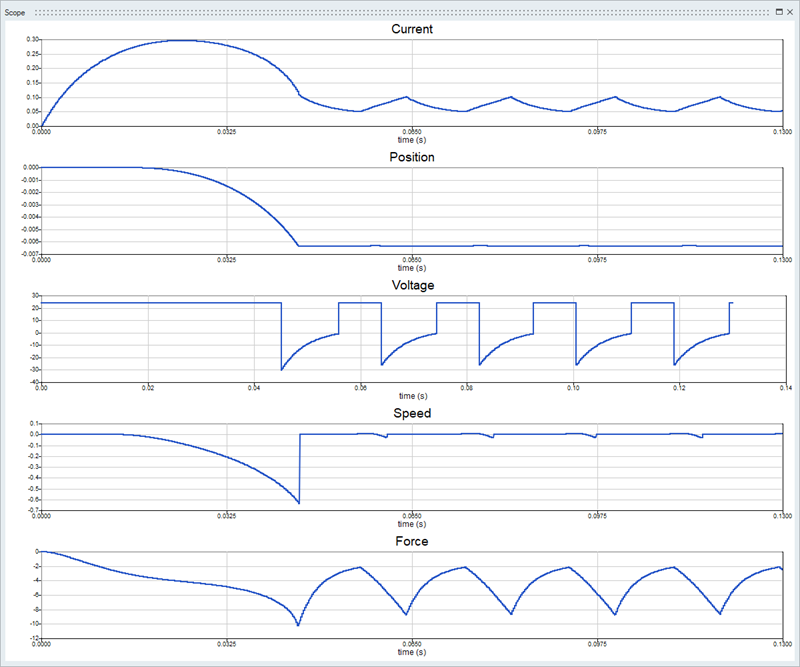
Task: Select the Force plot title
Action: 411,541
